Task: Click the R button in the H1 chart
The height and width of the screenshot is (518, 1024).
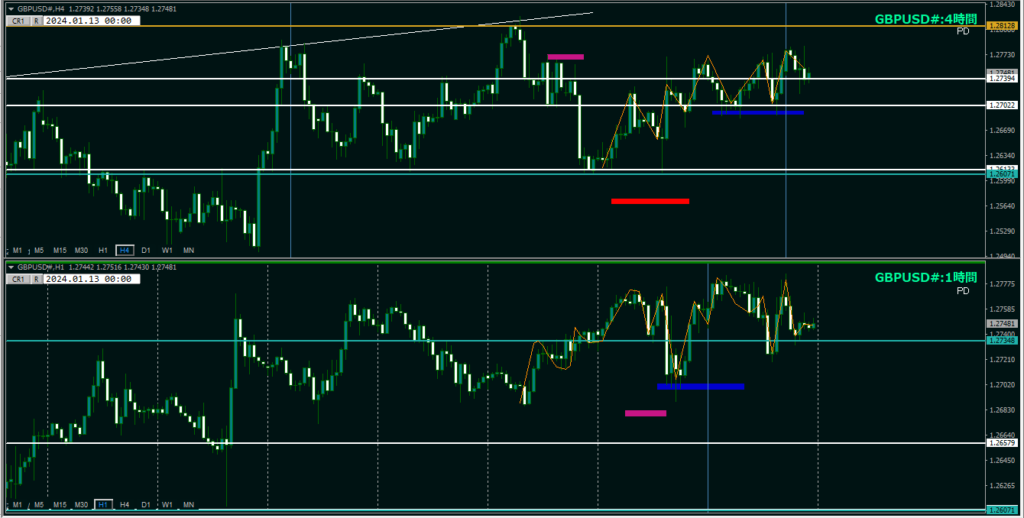Action: [x=37, y=279]
